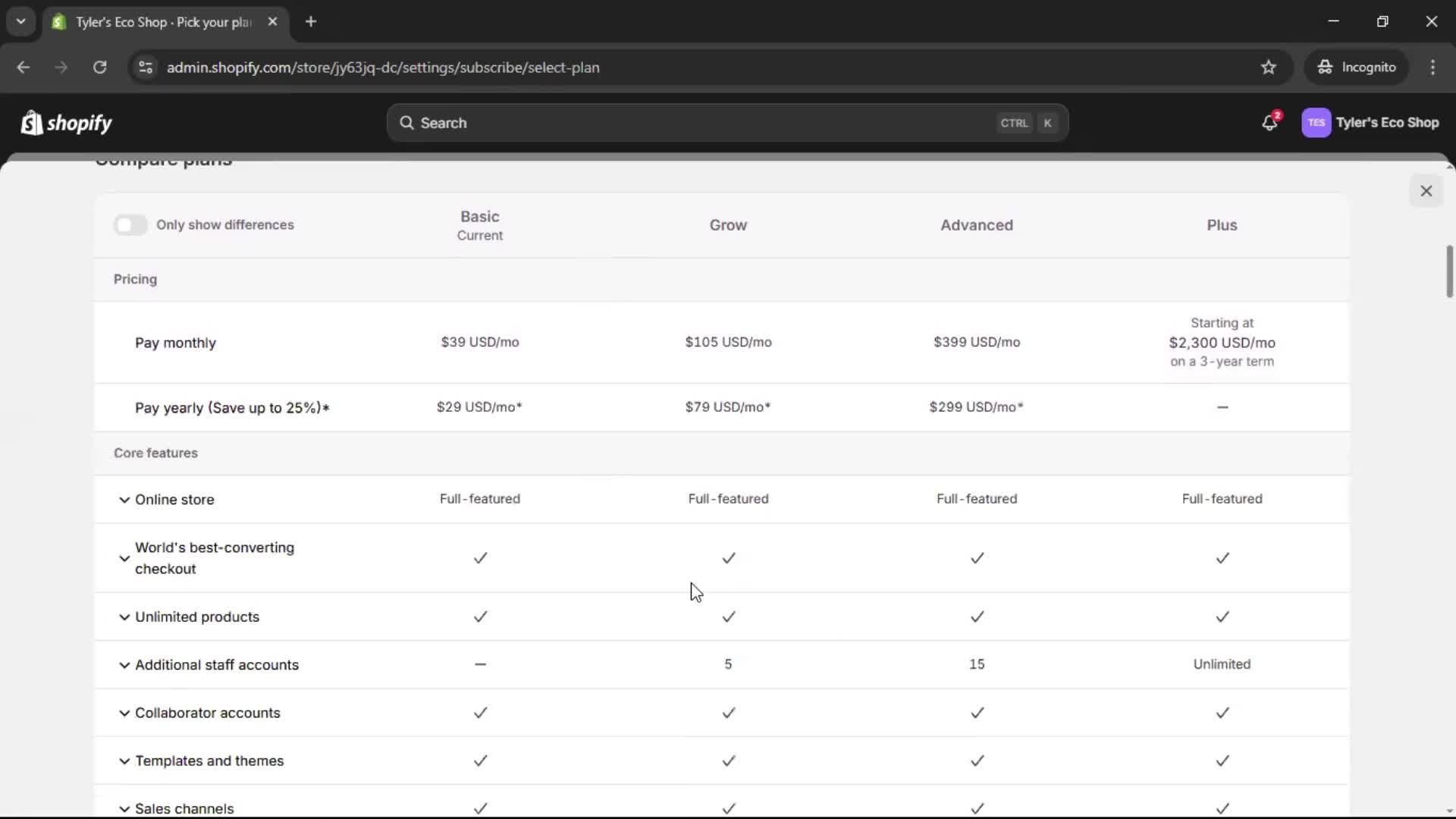
Task: Open the browser three-dot menu
Action: tap(1433, 67)
